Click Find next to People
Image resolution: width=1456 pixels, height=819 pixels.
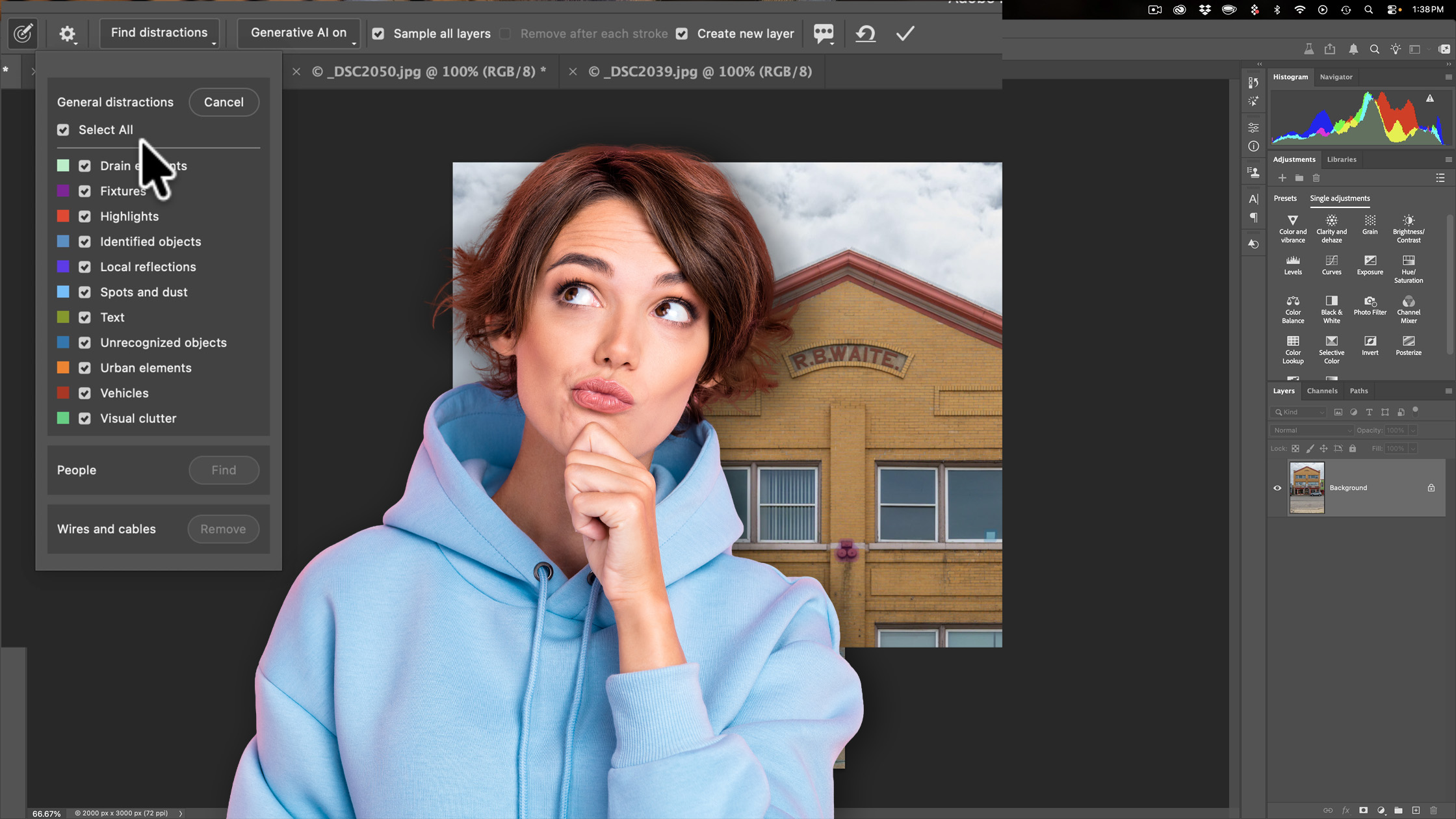tap(224, 470)
